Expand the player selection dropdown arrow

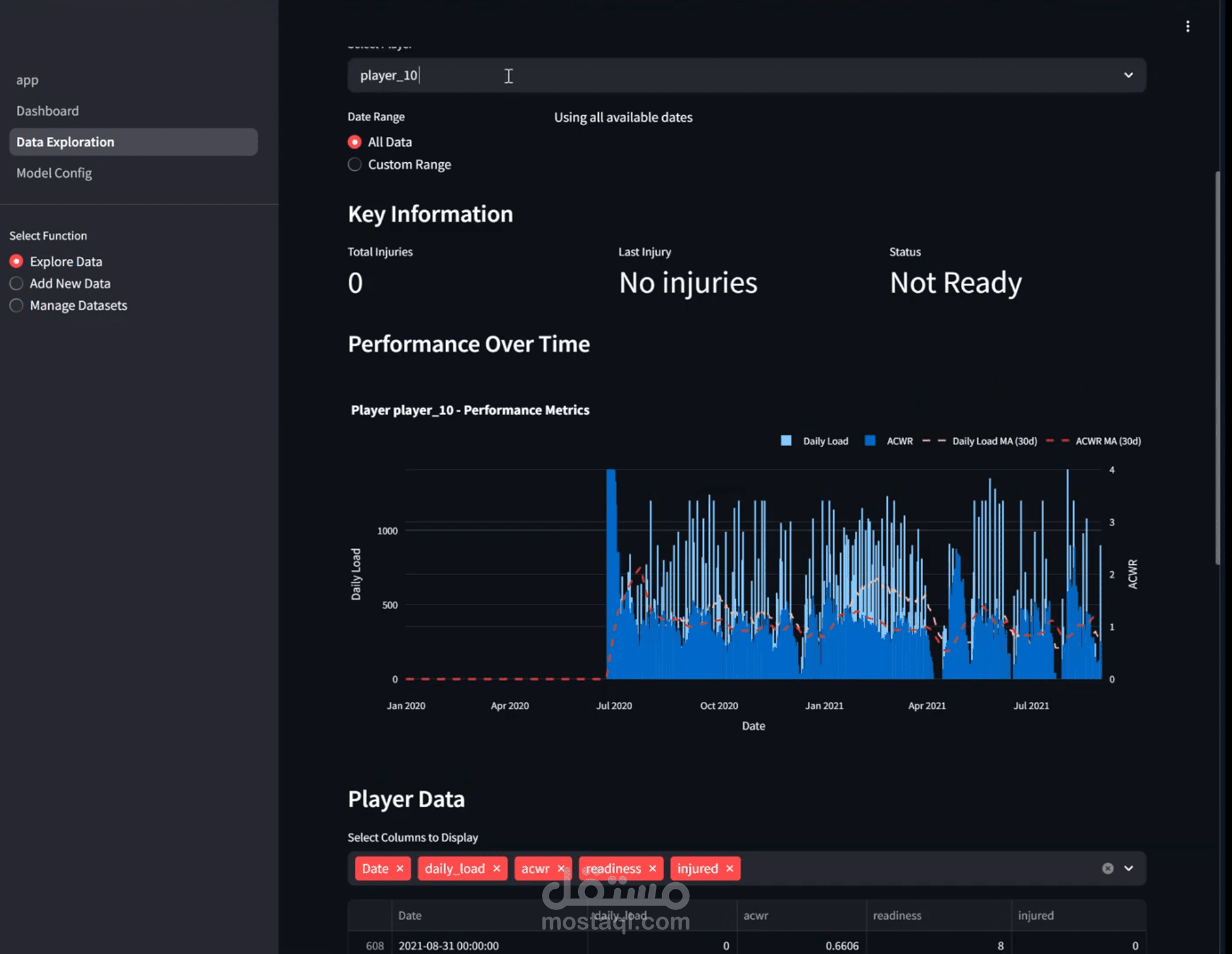(x=1128, y=75)
